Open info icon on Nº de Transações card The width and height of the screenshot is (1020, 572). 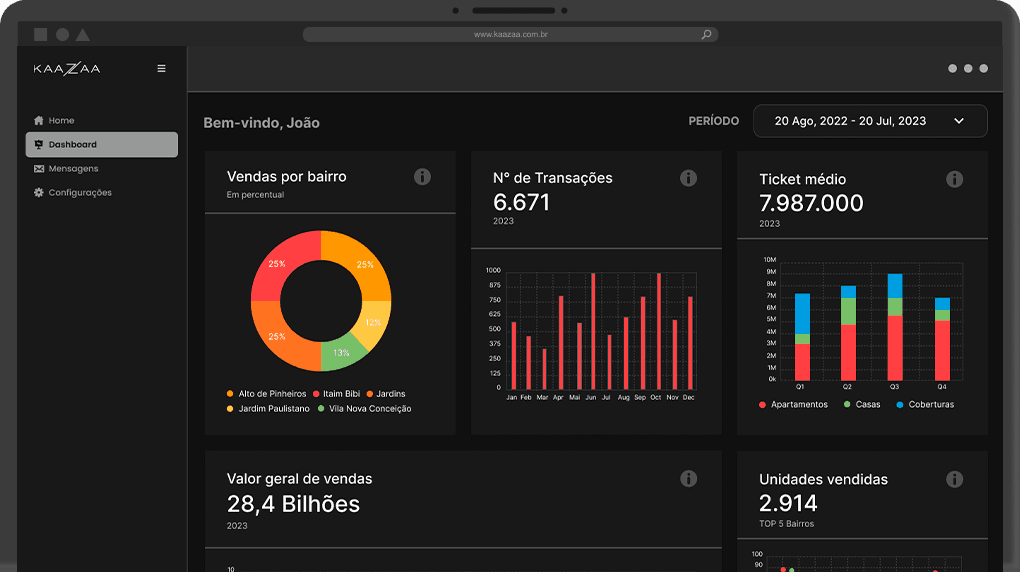pyautogui.click(x=688, y=178)
